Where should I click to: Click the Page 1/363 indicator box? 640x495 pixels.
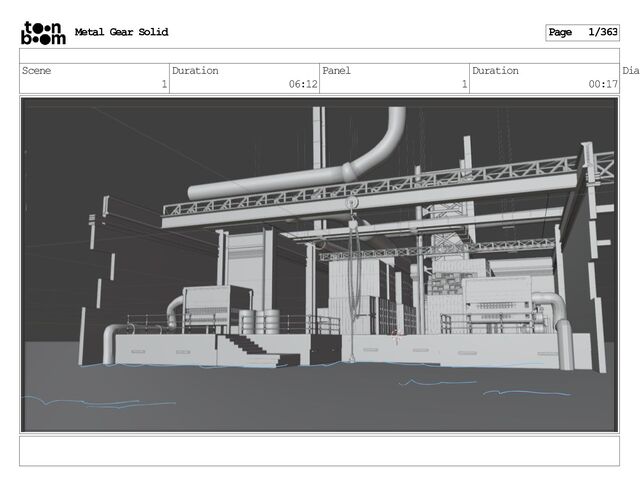click(x=582, y=33)
